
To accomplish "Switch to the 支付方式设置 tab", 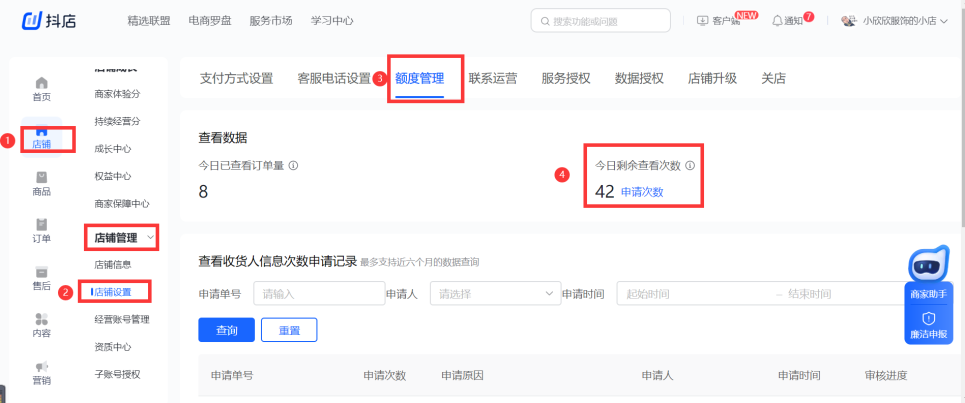I will click(236, 78).
